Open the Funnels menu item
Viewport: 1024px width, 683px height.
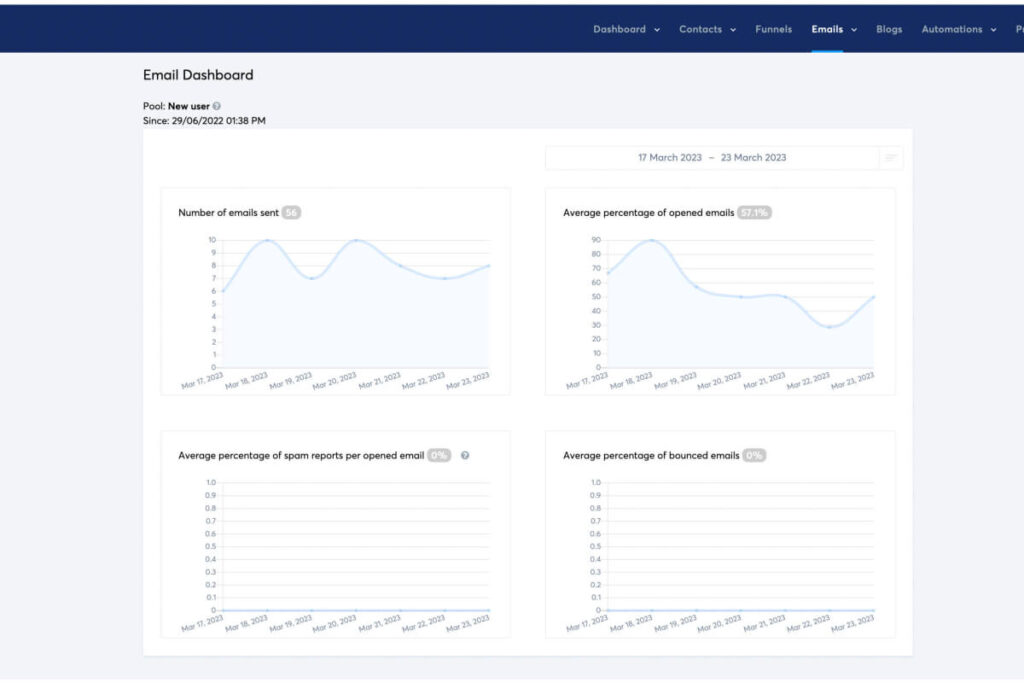(774, 29)
